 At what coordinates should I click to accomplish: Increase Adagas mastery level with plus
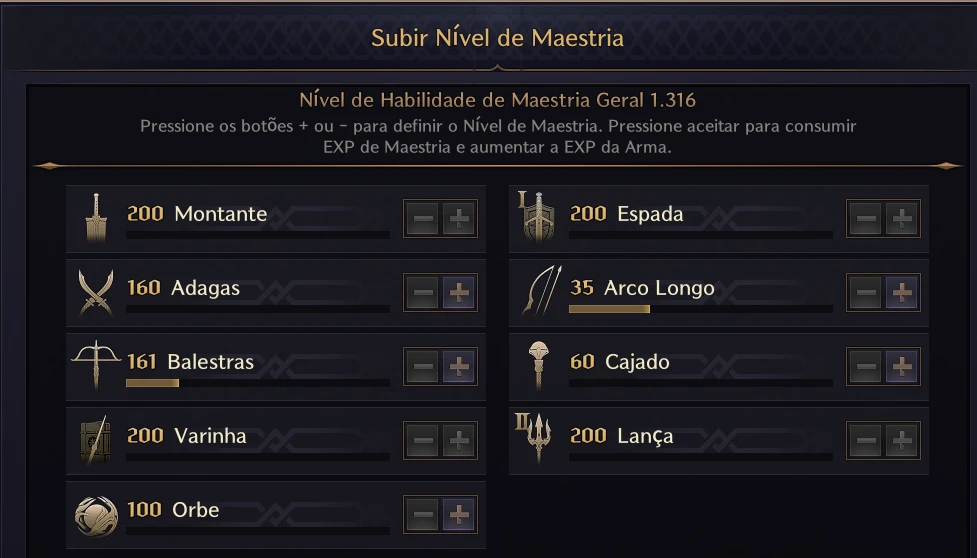459,293
